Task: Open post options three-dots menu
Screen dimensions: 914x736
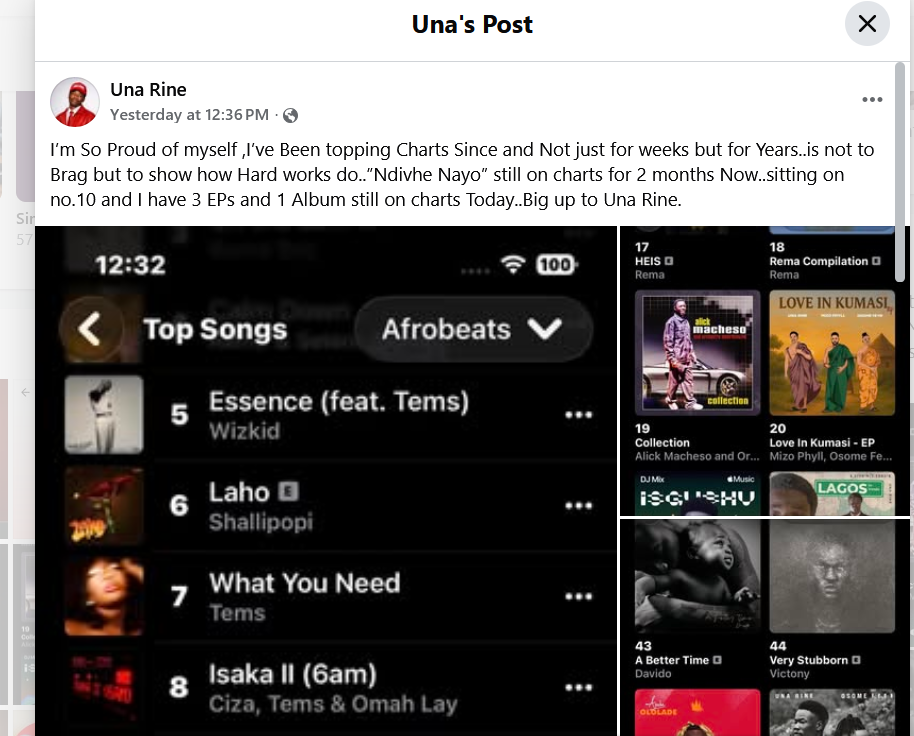Action: [x=872, y=100]
